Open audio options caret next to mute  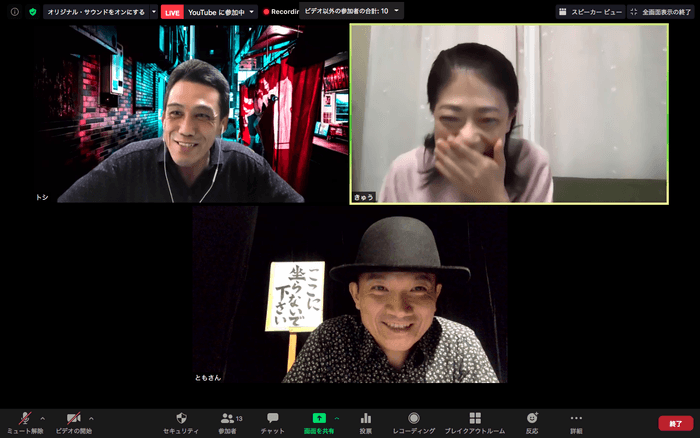42,419
